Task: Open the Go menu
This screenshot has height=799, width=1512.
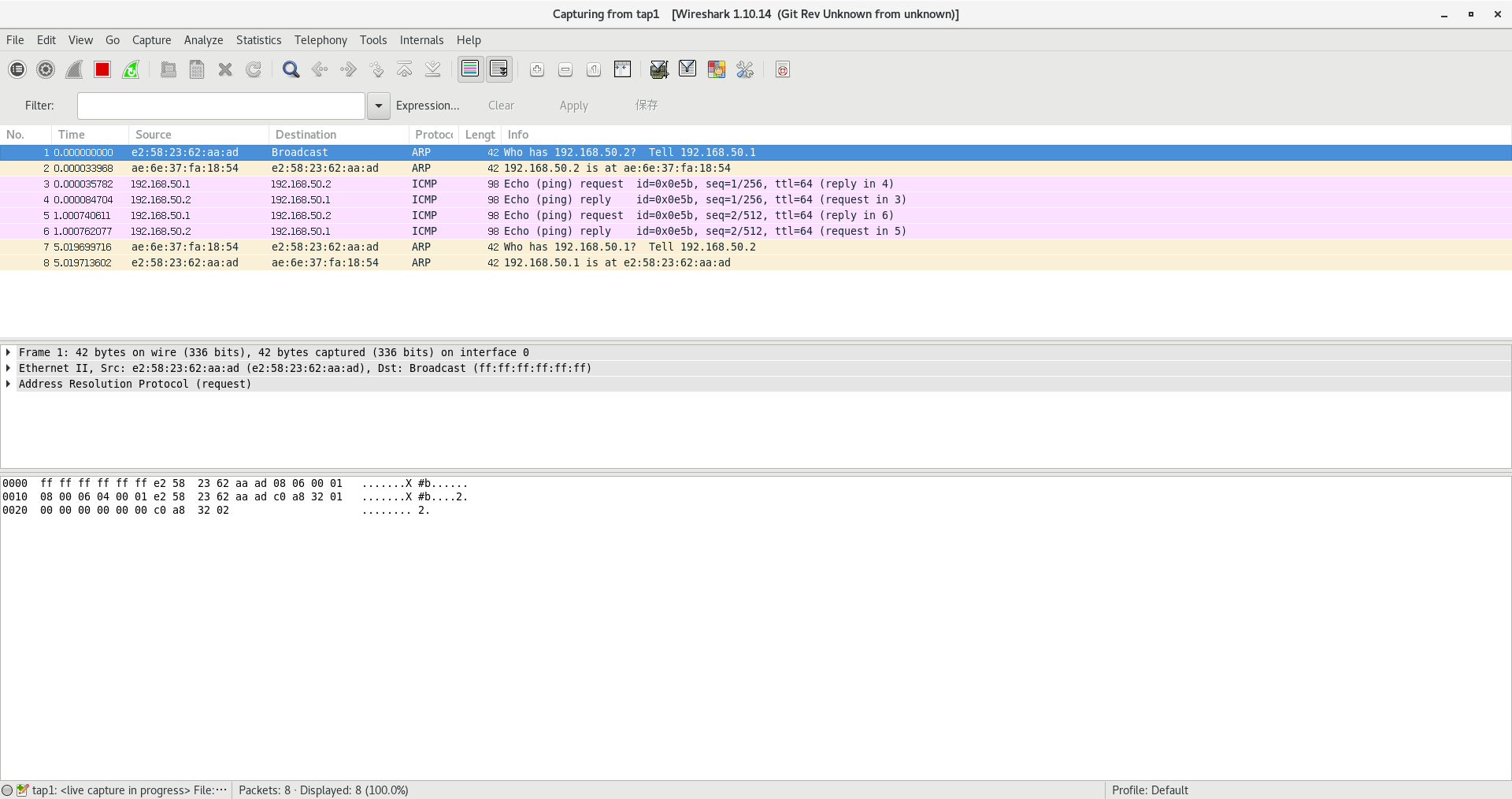Action: 113,40
